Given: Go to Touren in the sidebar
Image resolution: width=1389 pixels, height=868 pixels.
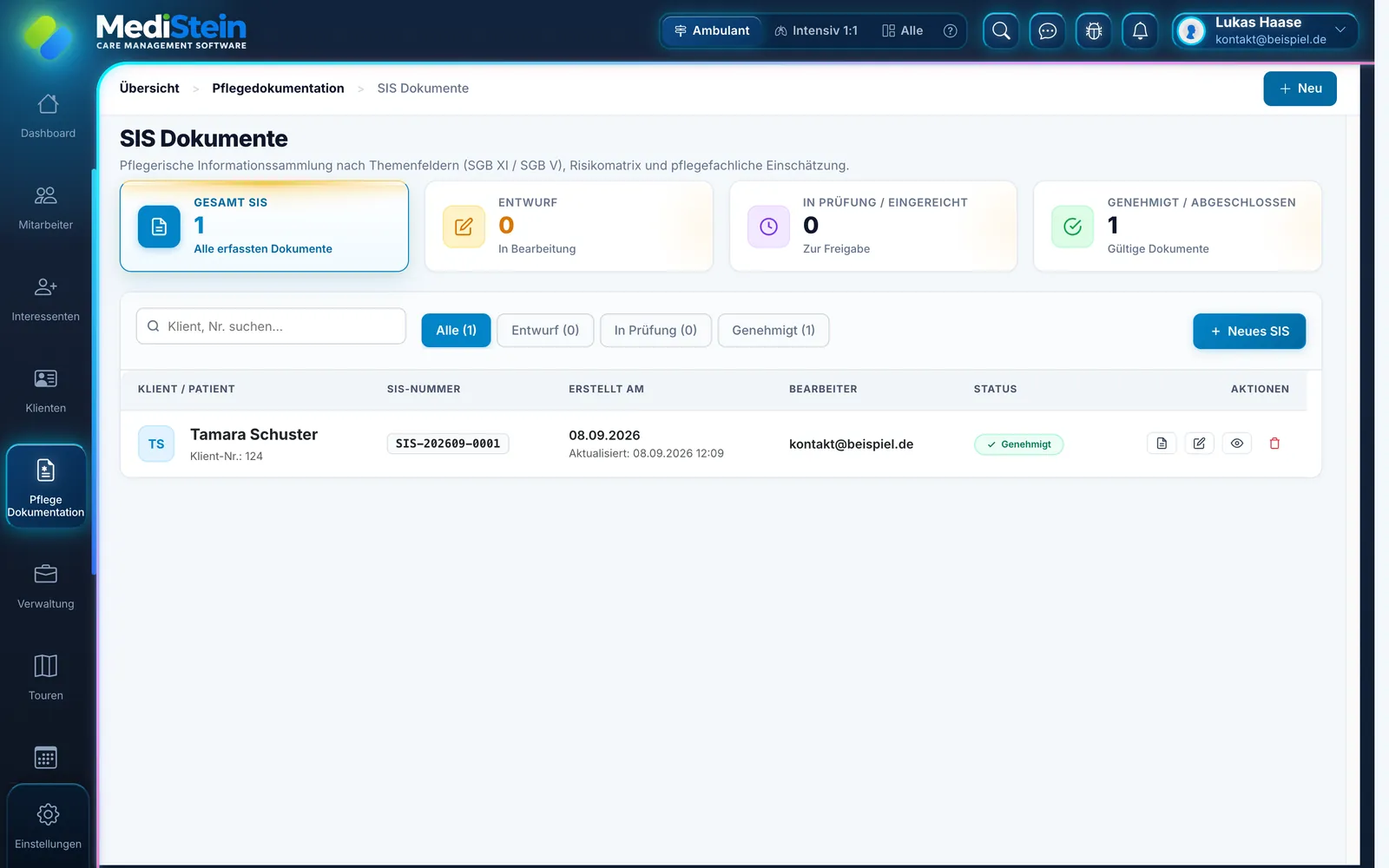Looking at the screenshot, I should 46,679.
